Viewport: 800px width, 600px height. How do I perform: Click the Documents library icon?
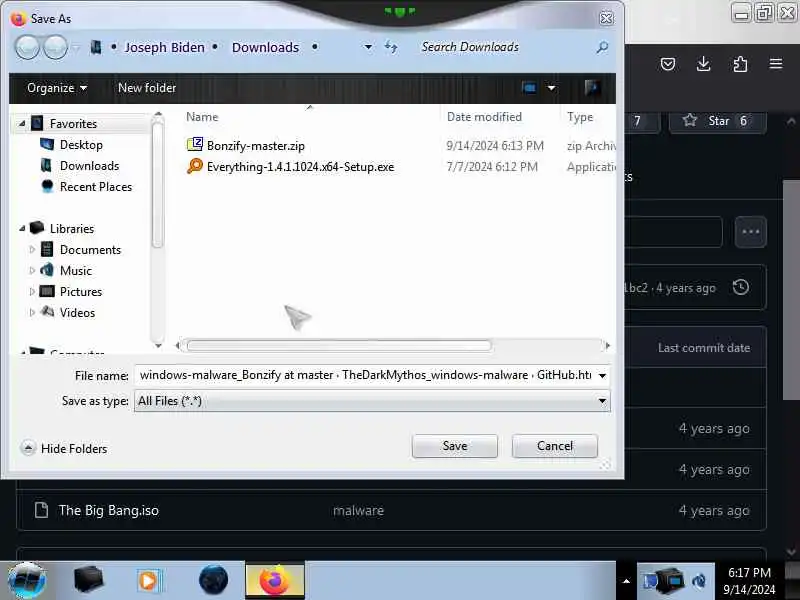pyautogui.click(x=47, y=249)
